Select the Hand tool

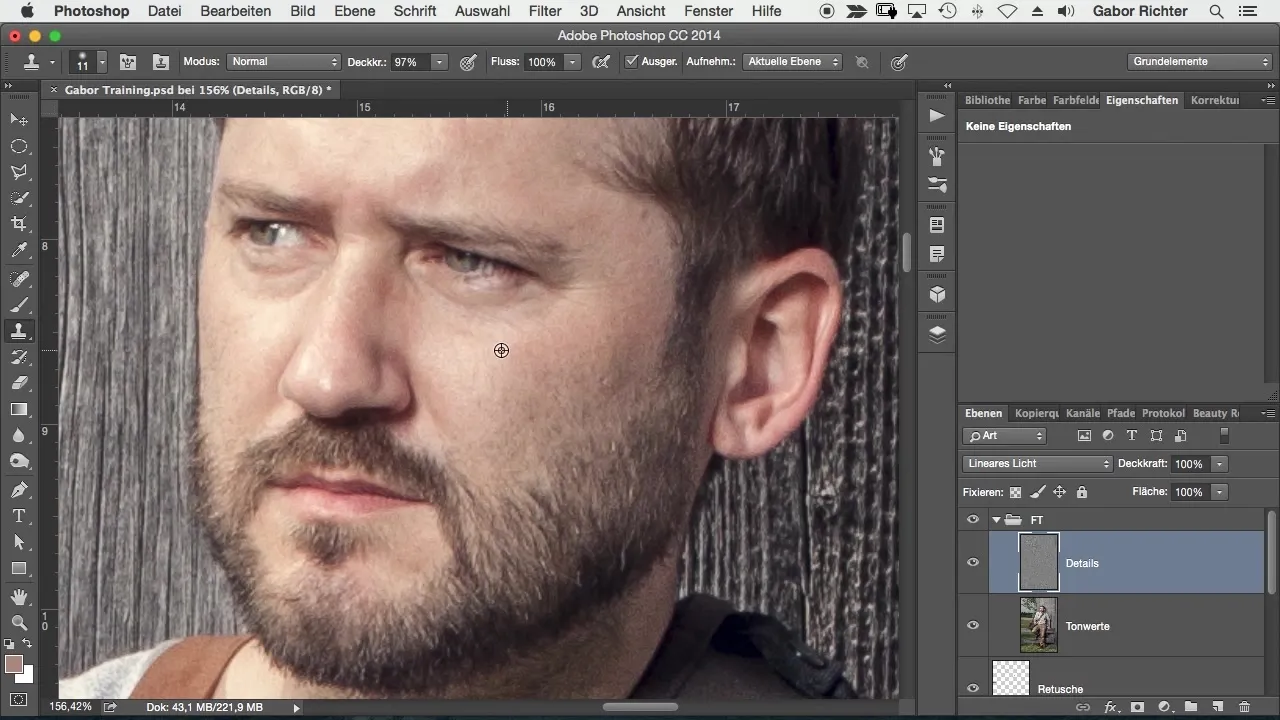click(19, 597)
